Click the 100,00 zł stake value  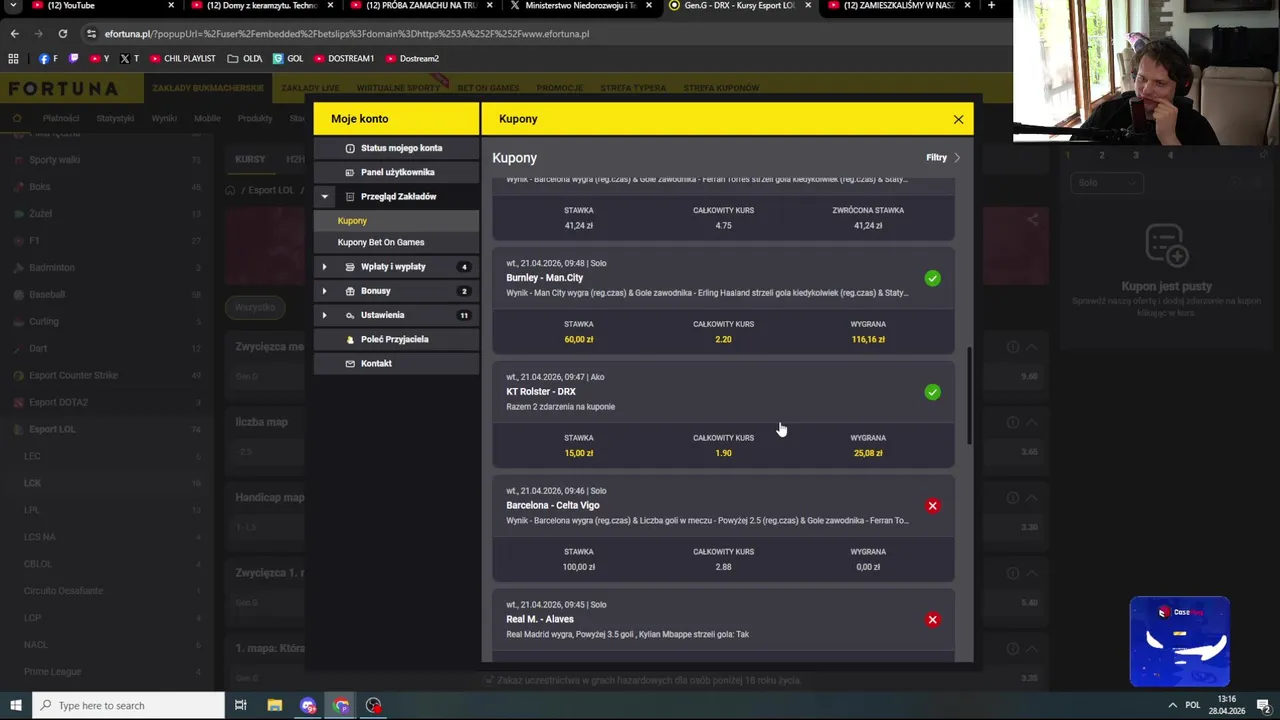coord(578,567)
